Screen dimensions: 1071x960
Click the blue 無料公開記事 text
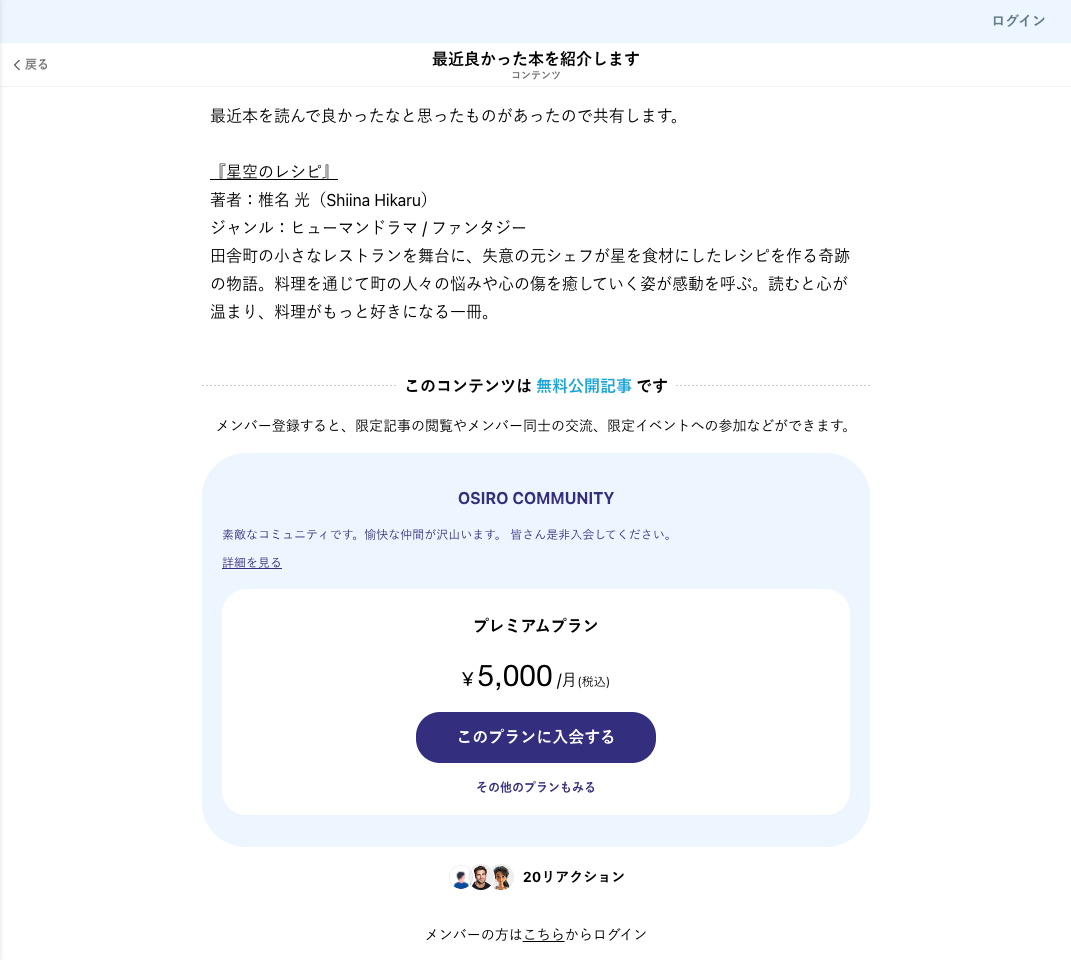[584, 386]
